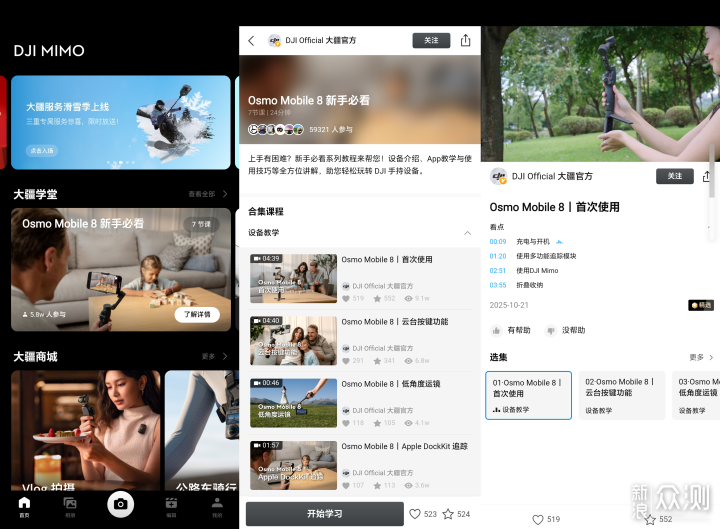This screenshot has width=720, height=529.
Task: Click the video panel vertical scrollbar
Action: point(711,170)
